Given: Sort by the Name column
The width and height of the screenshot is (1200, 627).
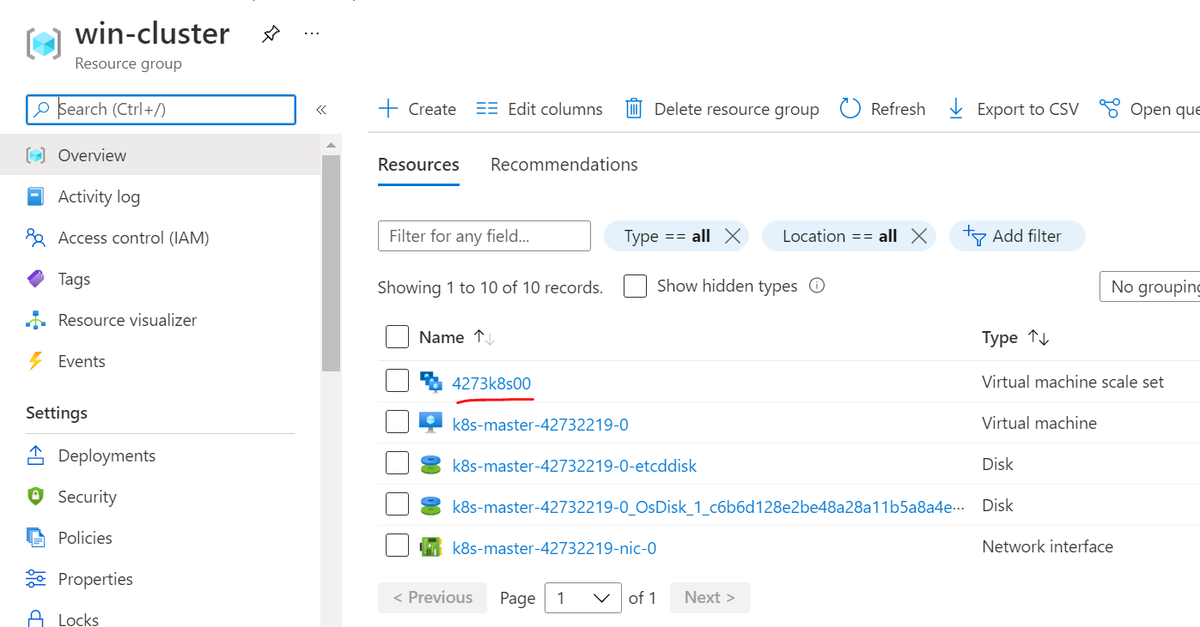Looking at the screenshot, I should click(x=442, y=338).
